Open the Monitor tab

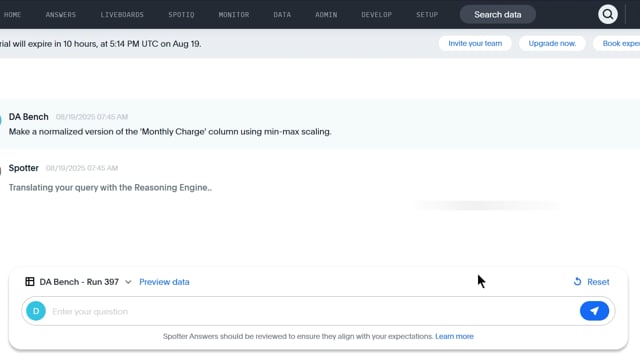233,15
